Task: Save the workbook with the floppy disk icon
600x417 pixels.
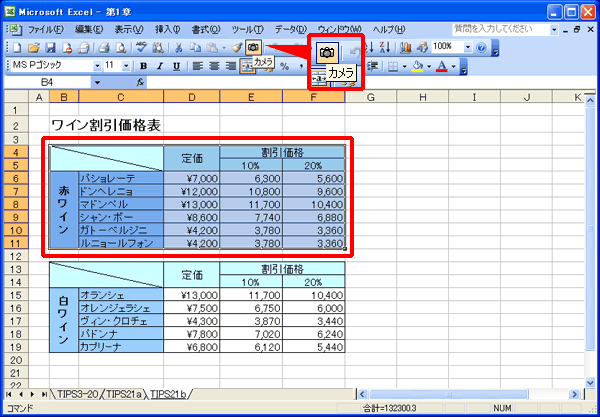Action: coord(50,47)
